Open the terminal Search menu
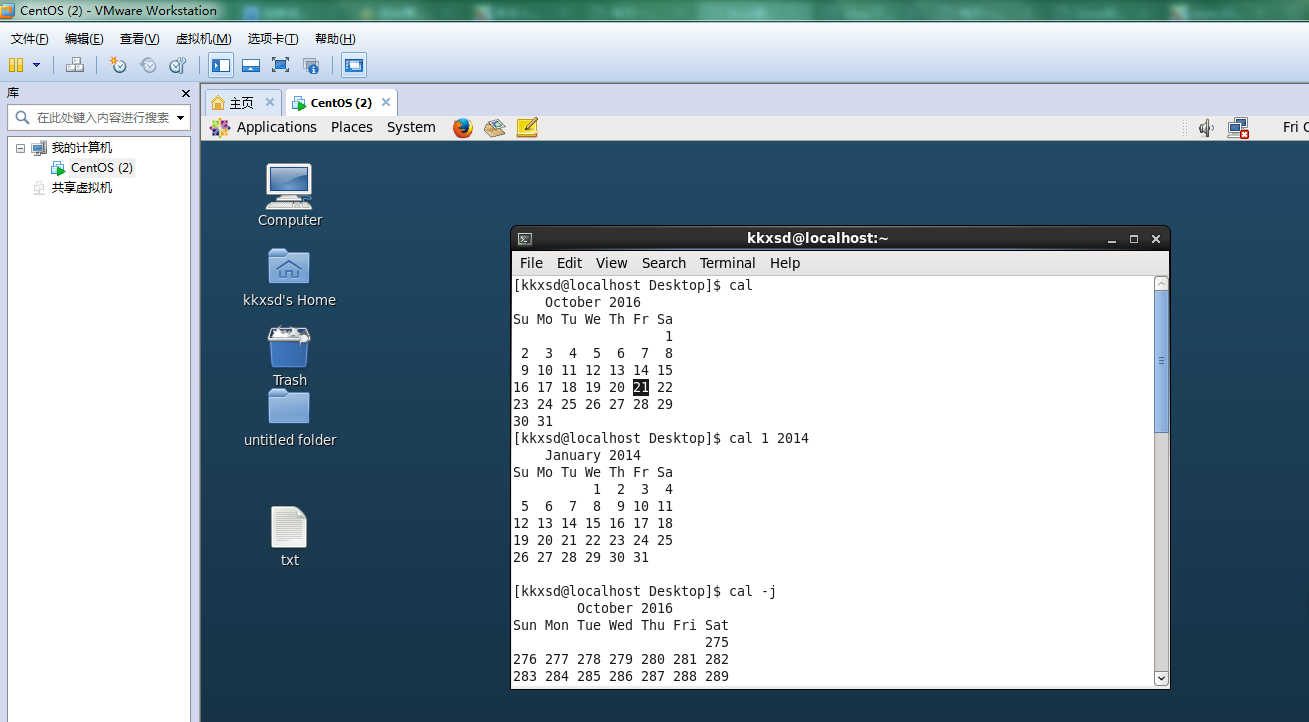 point(664,263)
